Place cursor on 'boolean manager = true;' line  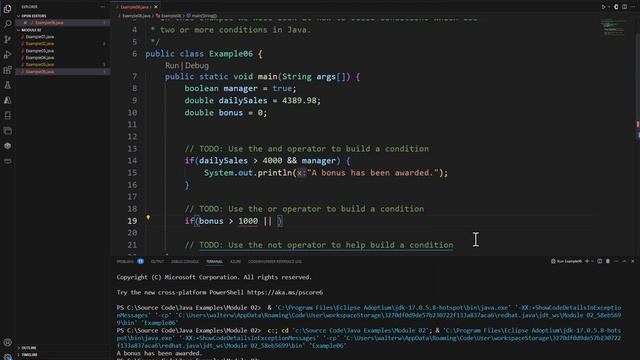[240, 89]
